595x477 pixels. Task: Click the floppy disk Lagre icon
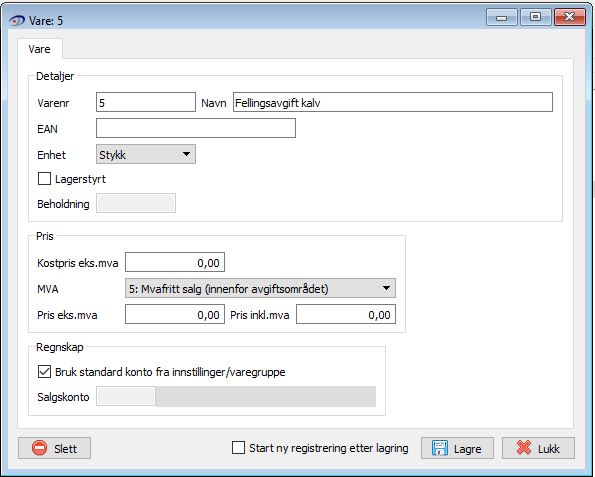[x=440, y=448]
